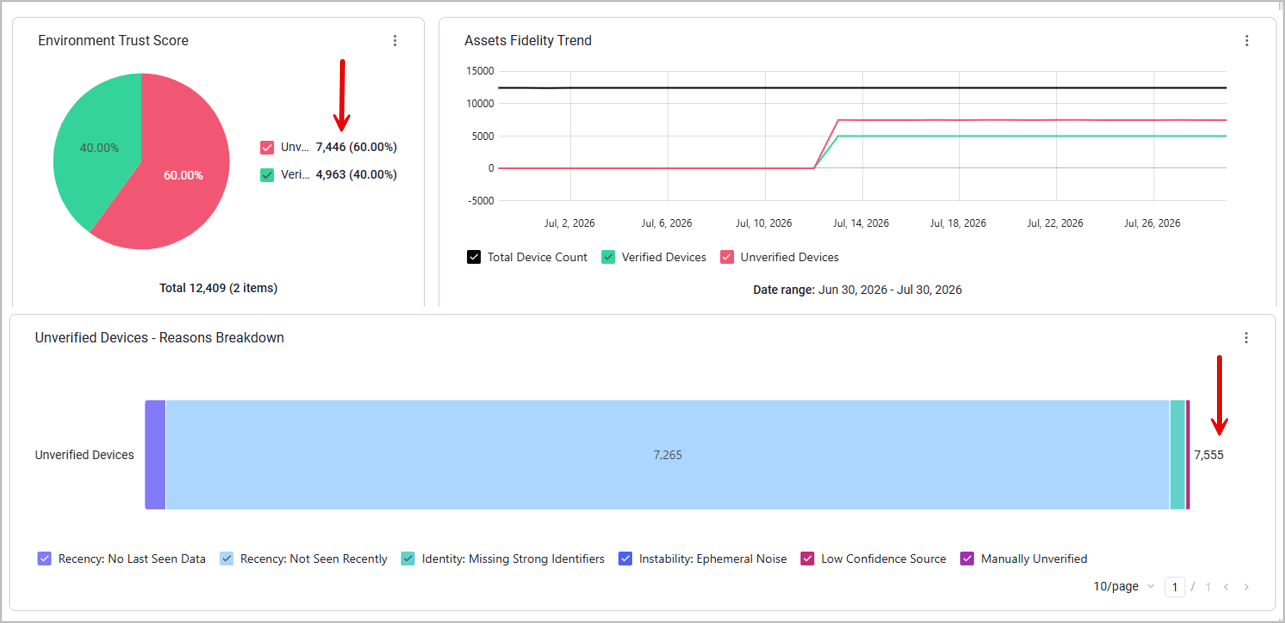This screenshot has height=623, width=1285.
Task: Click the date range Jun 30 - Jul 30 text
Action: [857, 290]
